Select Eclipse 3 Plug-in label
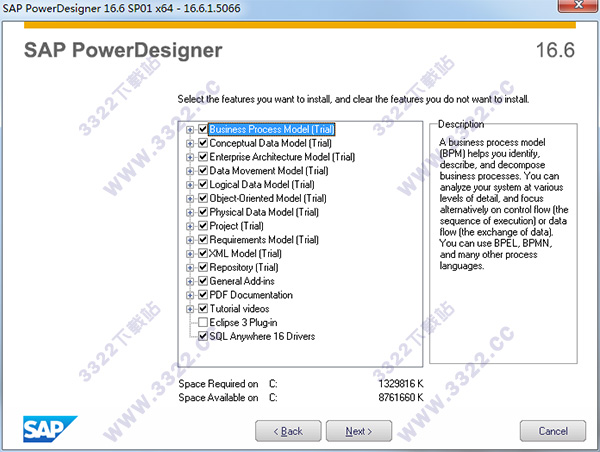Image resolution: width=600 pixels, height=452 pixels. [243, 322]
